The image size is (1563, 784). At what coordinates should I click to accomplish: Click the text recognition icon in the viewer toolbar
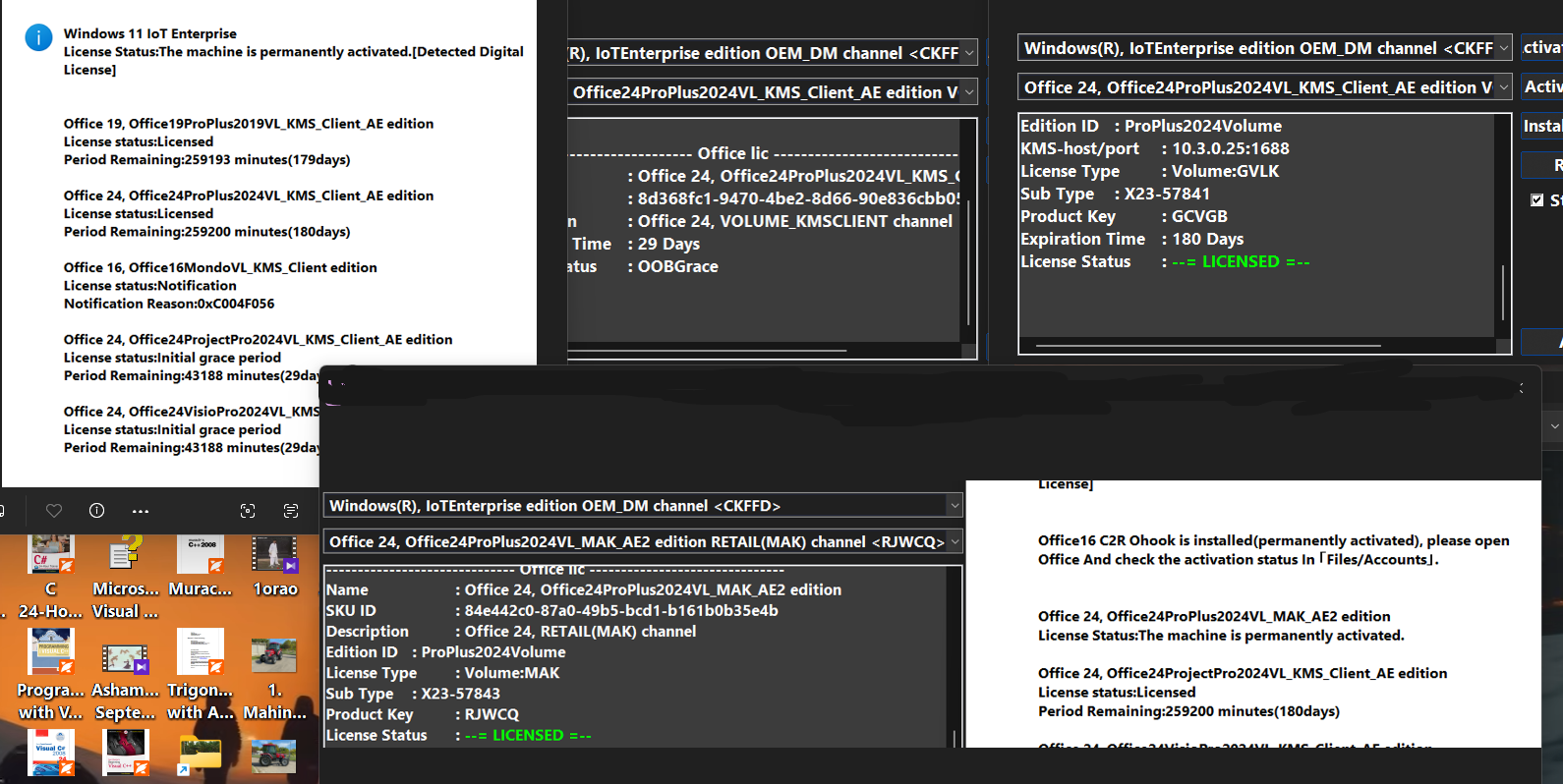point(291,511)
